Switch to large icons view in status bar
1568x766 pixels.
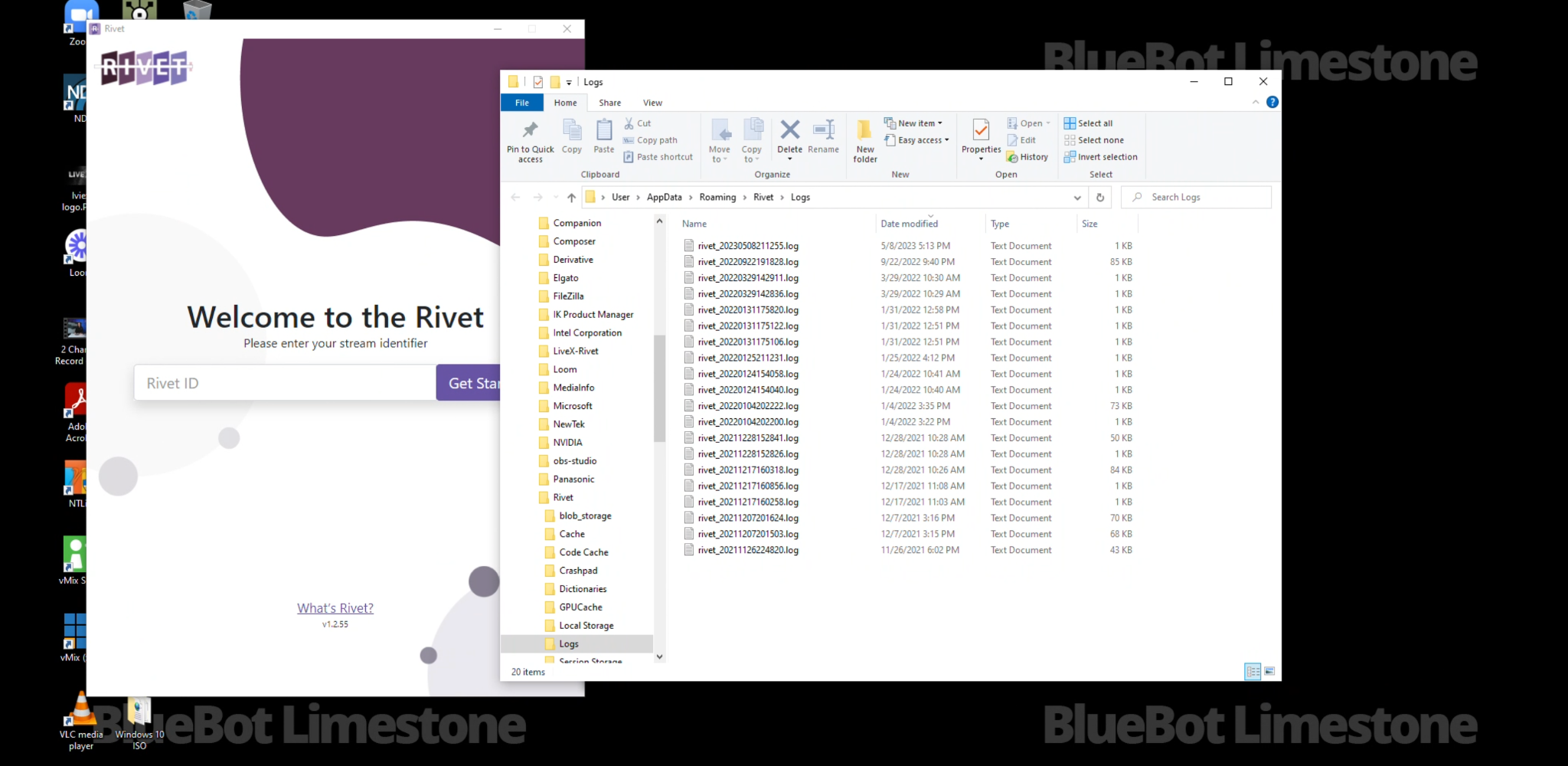click(x=1269, y=672)
